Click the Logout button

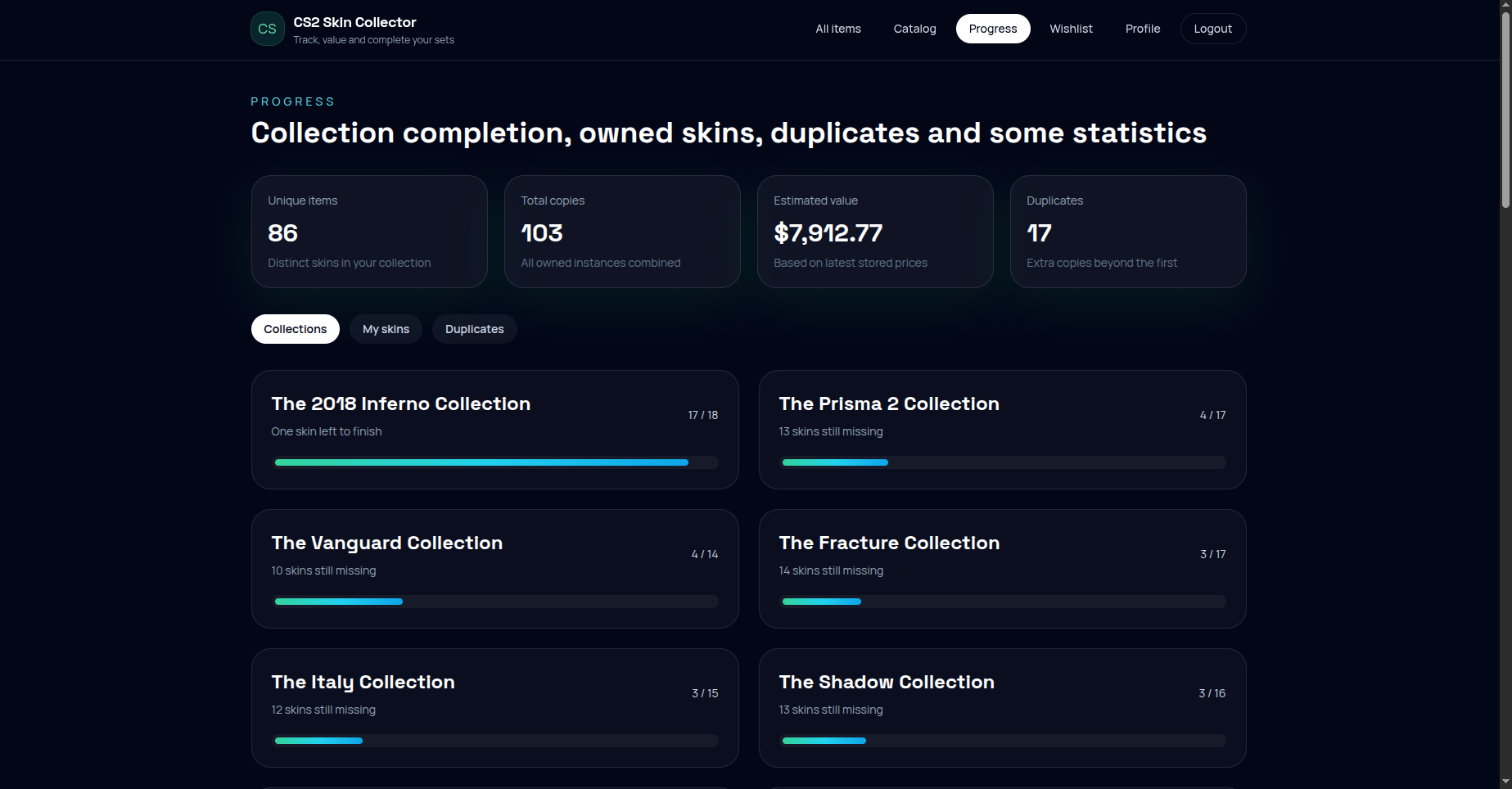point(1212,28)
